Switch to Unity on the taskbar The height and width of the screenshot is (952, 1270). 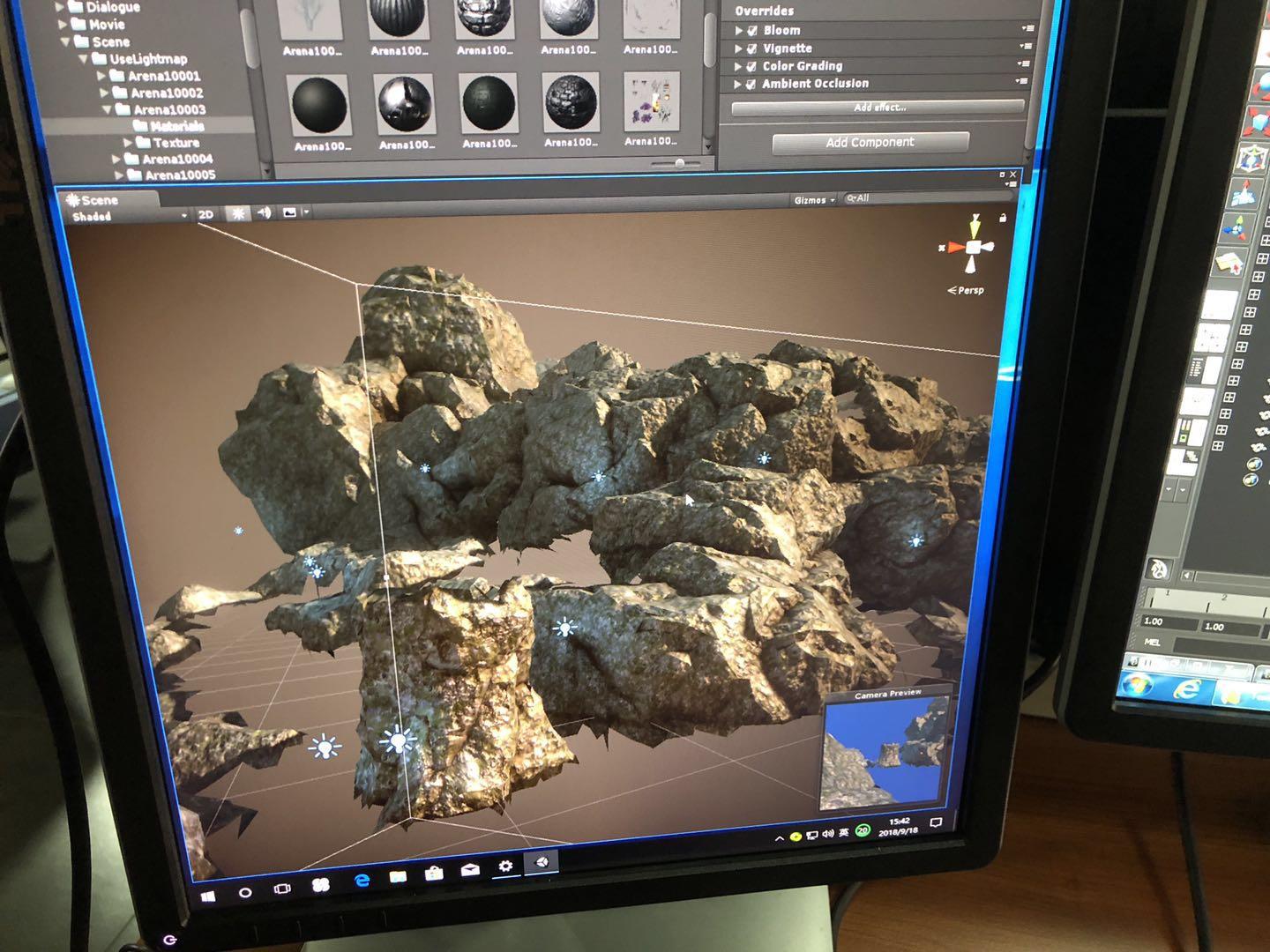(x=542, y=862)
